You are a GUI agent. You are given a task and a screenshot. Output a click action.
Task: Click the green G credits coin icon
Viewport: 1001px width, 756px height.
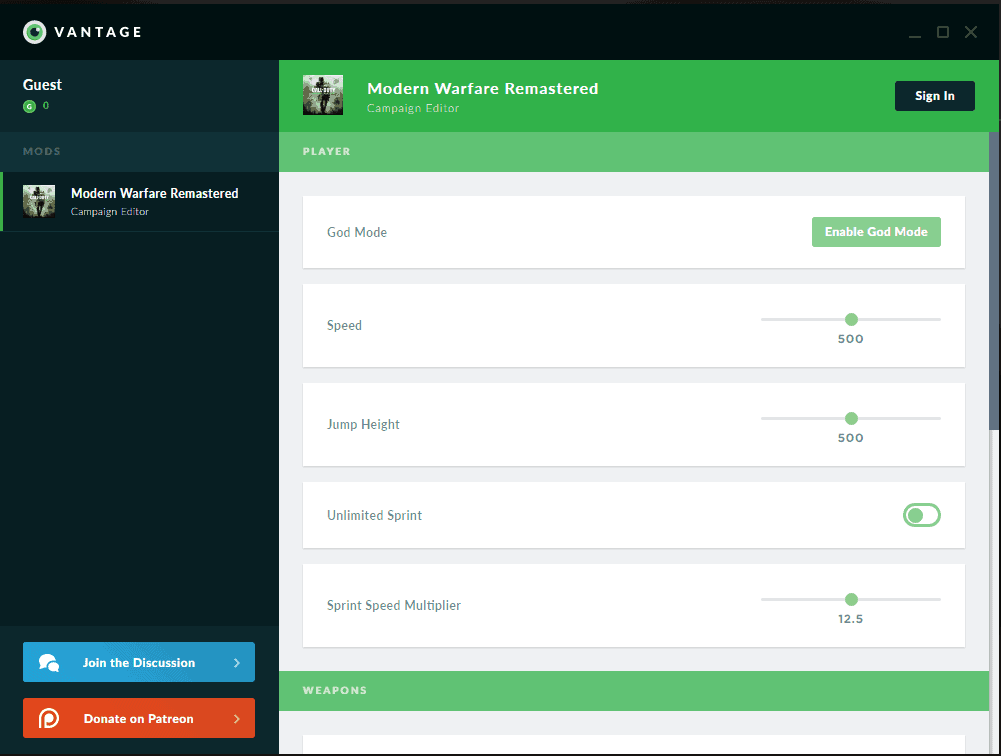click(29, 107)
